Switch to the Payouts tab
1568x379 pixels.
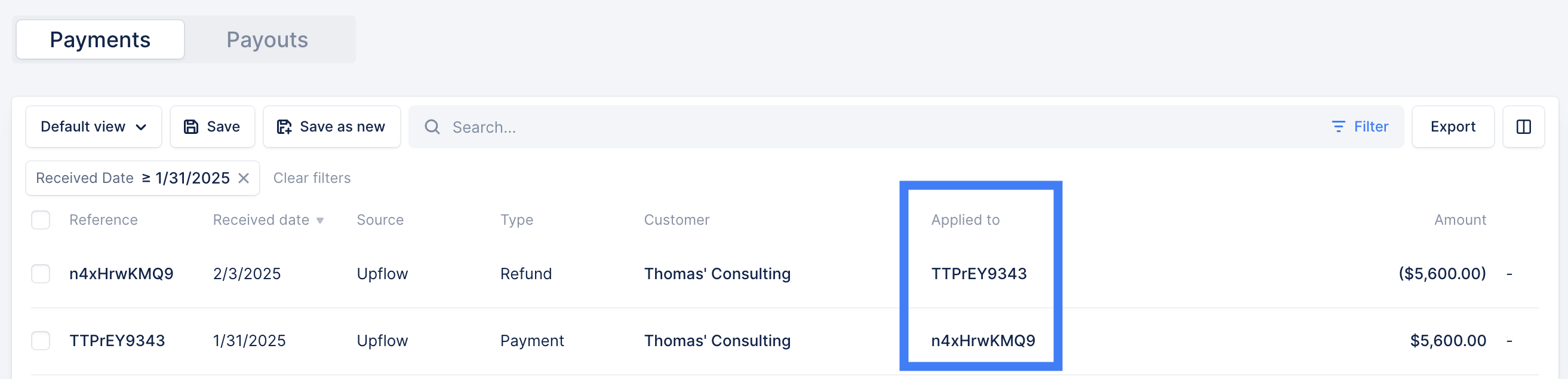[x=268, y=39]
